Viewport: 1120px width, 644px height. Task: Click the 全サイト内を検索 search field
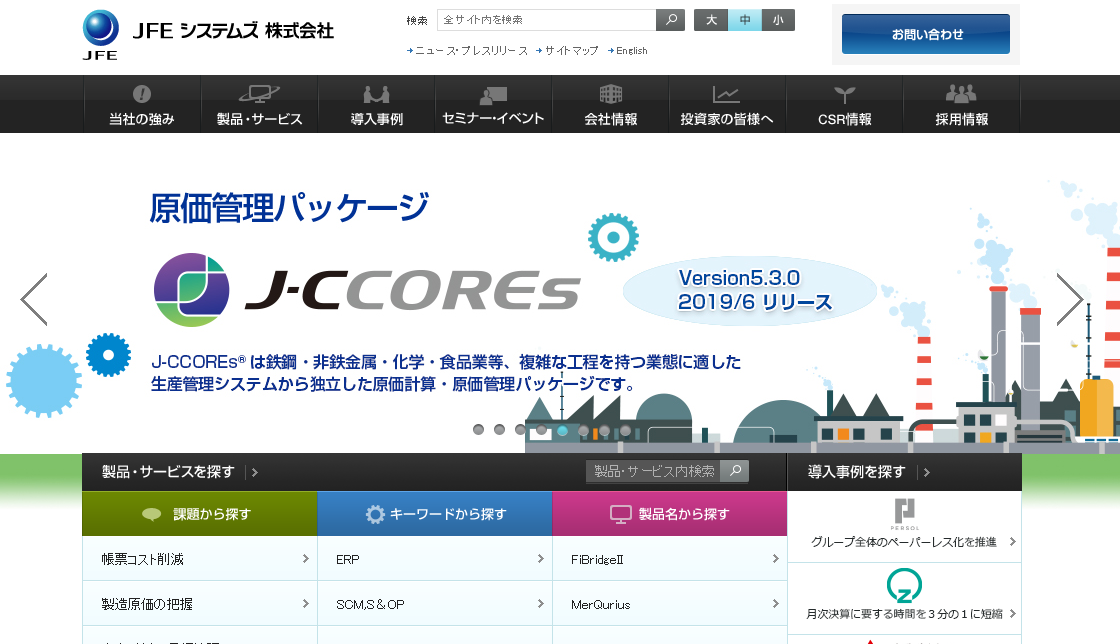[x=546, y=20]
